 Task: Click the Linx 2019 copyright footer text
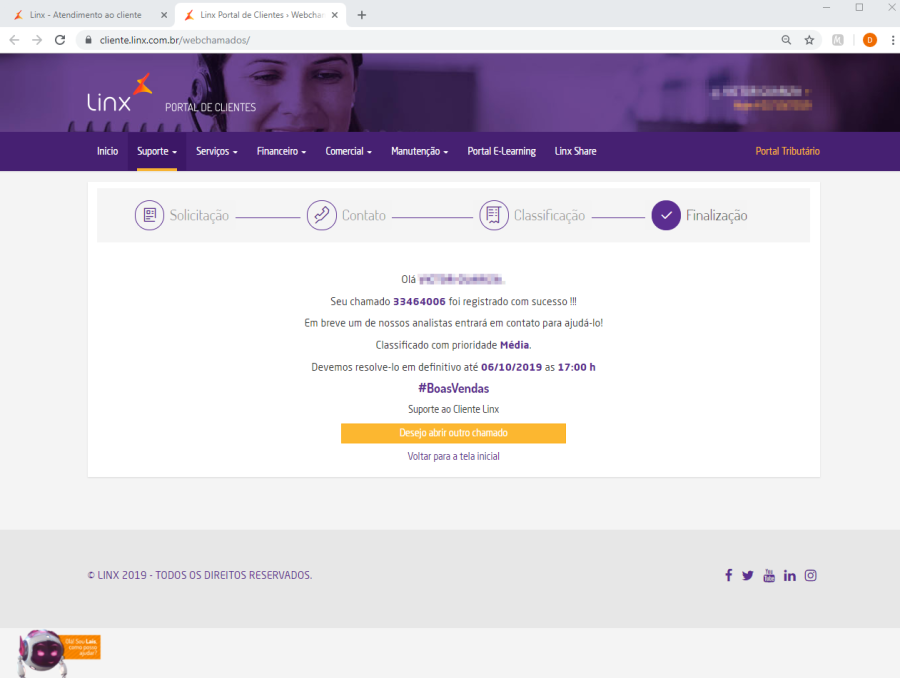point(200,575)
